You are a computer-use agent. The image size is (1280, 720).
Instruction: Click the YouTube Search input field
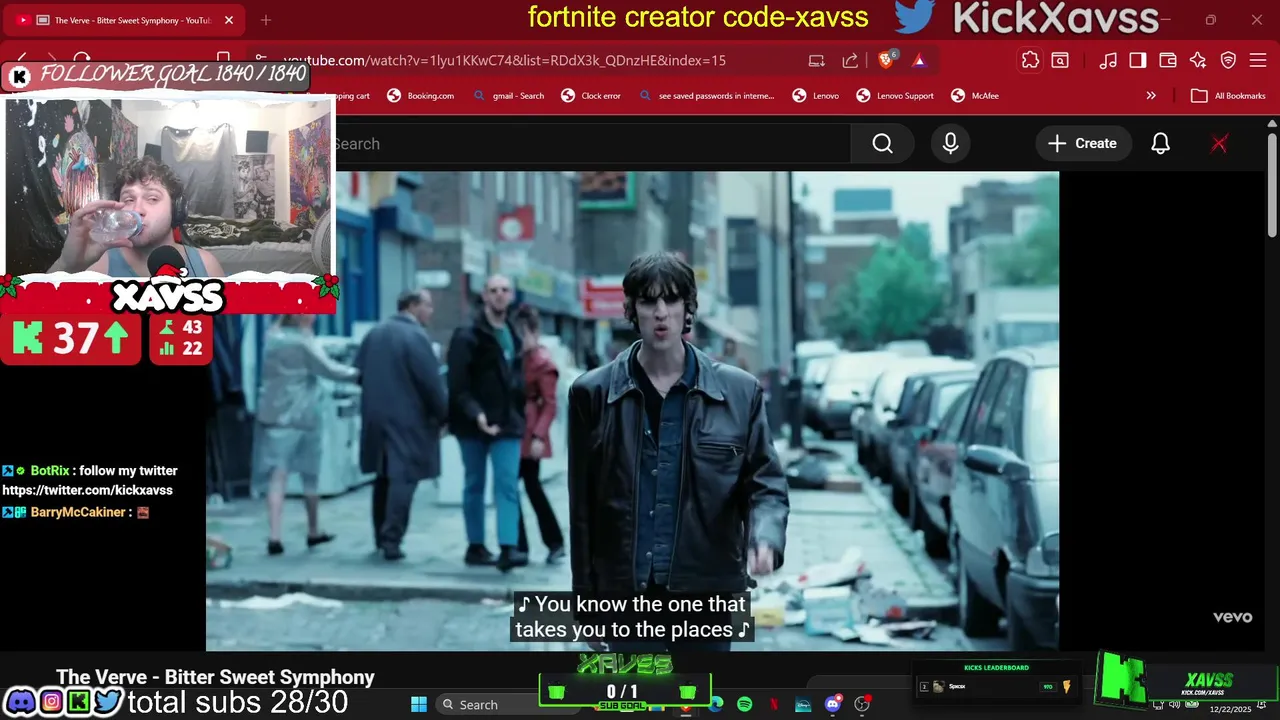tap(590, 144)
